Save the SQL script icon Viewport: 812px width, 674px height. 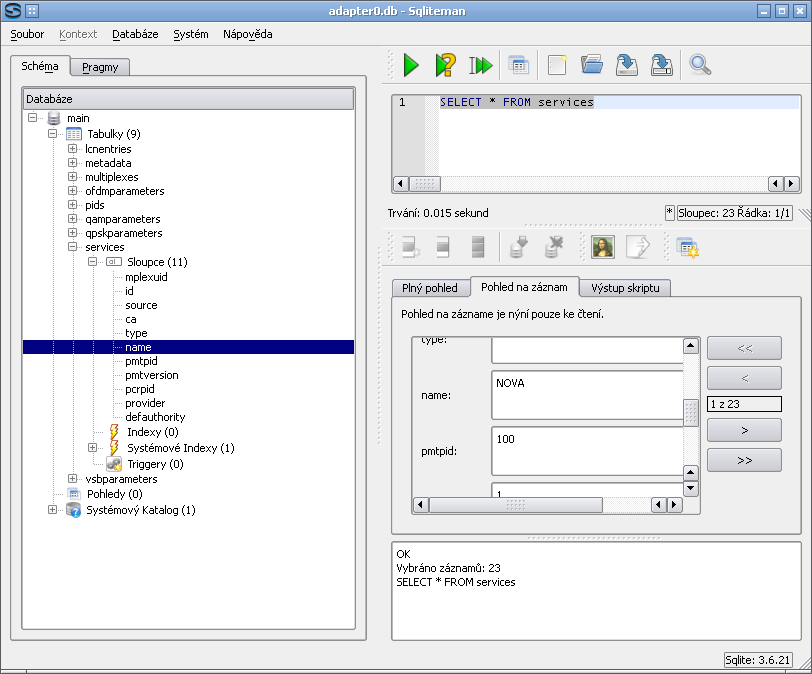click(627, 65)
